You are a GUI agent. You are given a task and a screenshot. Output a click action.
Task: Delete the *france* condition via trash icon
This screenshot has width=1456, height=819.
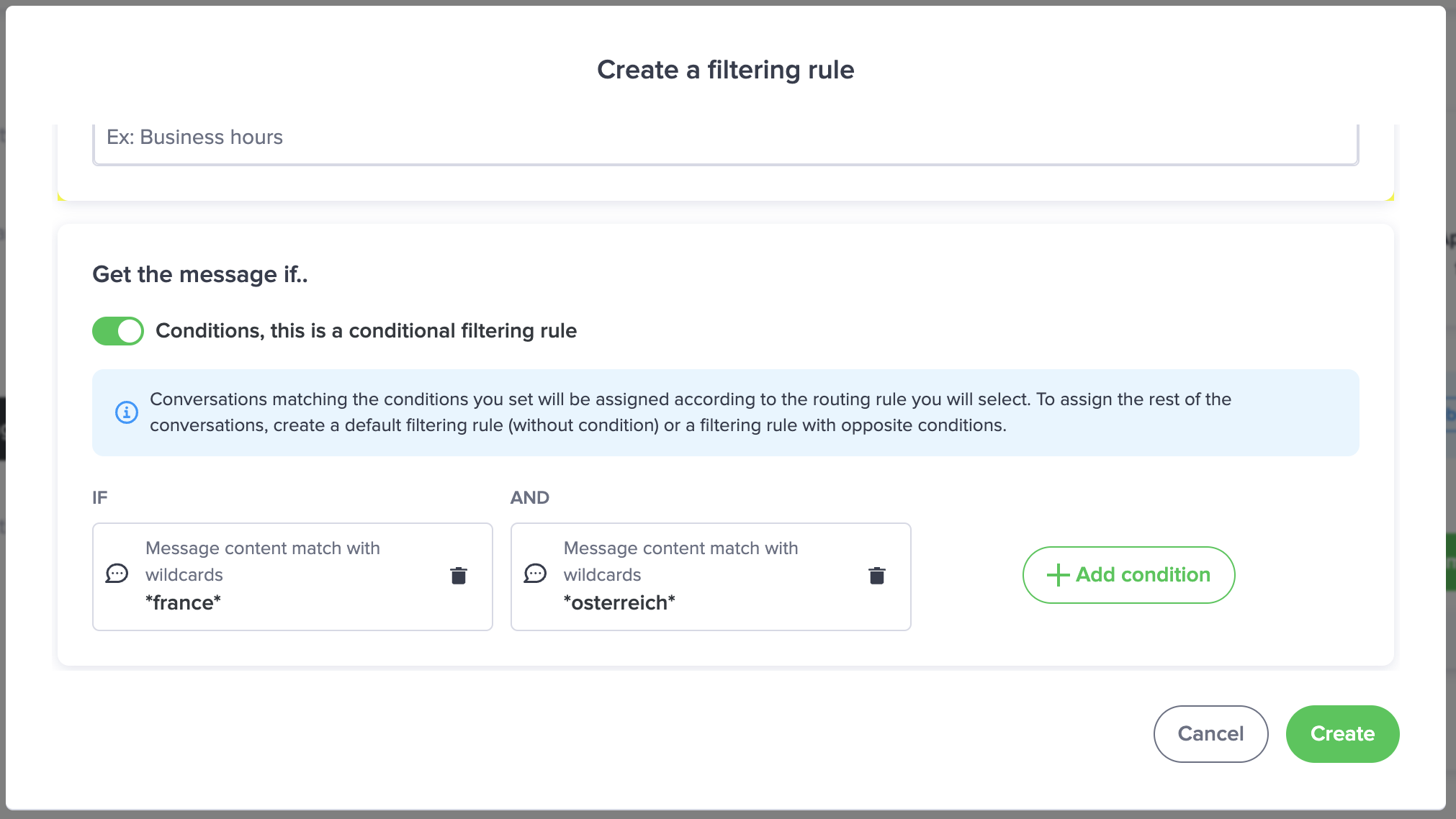point(459,576)
